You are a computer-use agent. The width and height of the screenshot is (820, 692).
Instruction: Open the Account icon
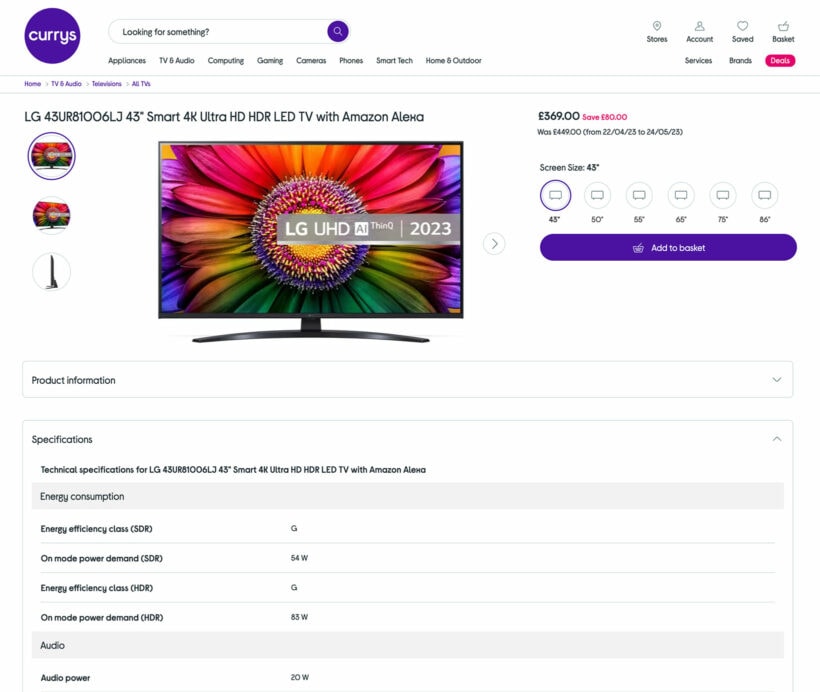(x=699, y=27)
